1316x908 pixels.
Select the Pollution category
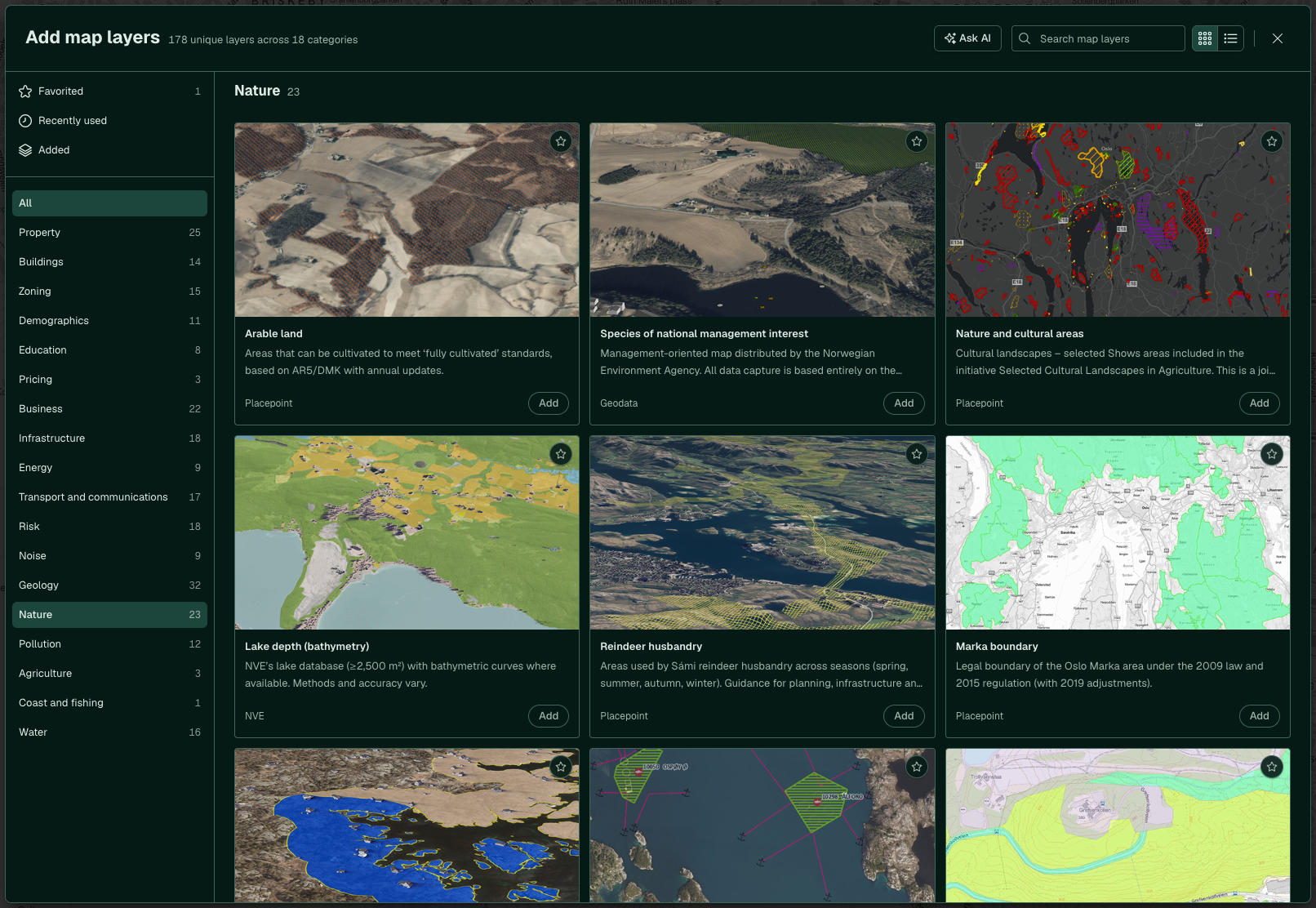click(x=109, y=644)
